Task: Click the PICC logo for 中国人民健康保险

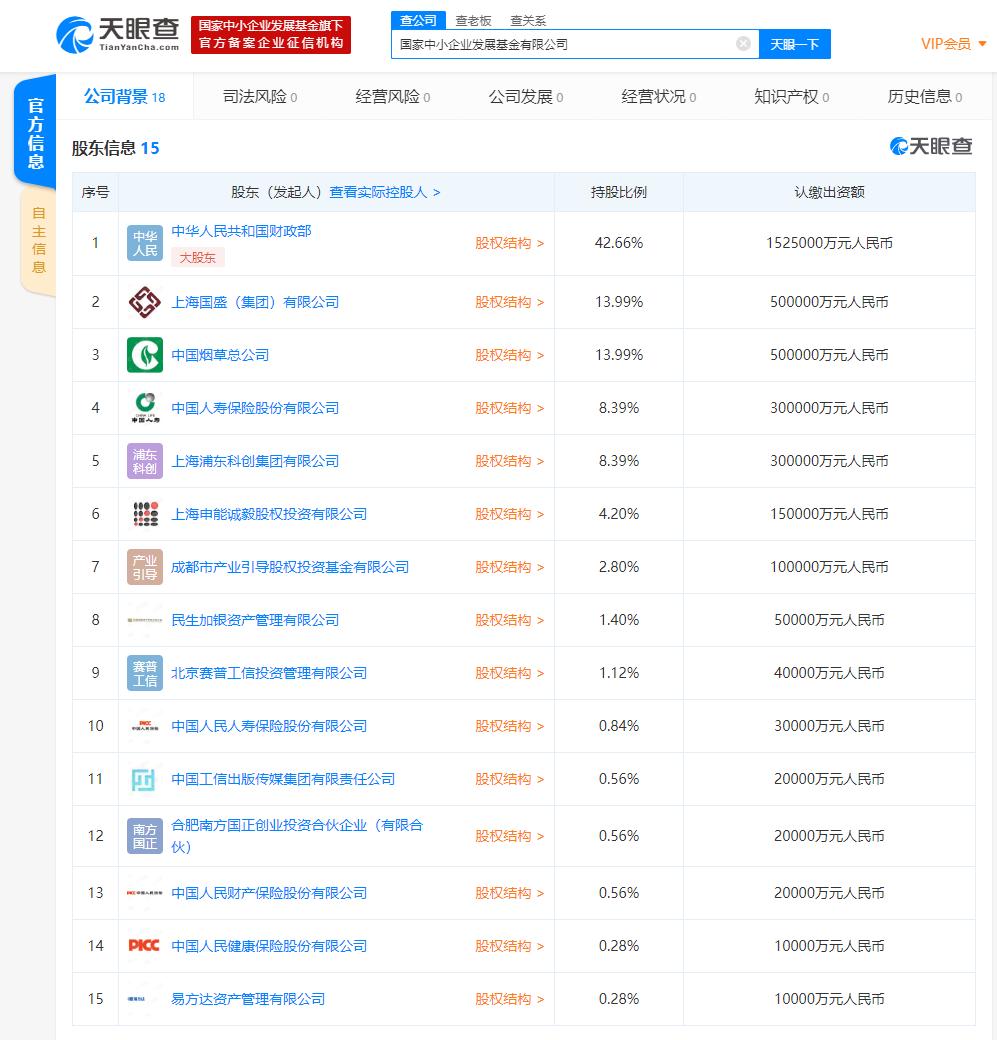Action: click(145, 946)
